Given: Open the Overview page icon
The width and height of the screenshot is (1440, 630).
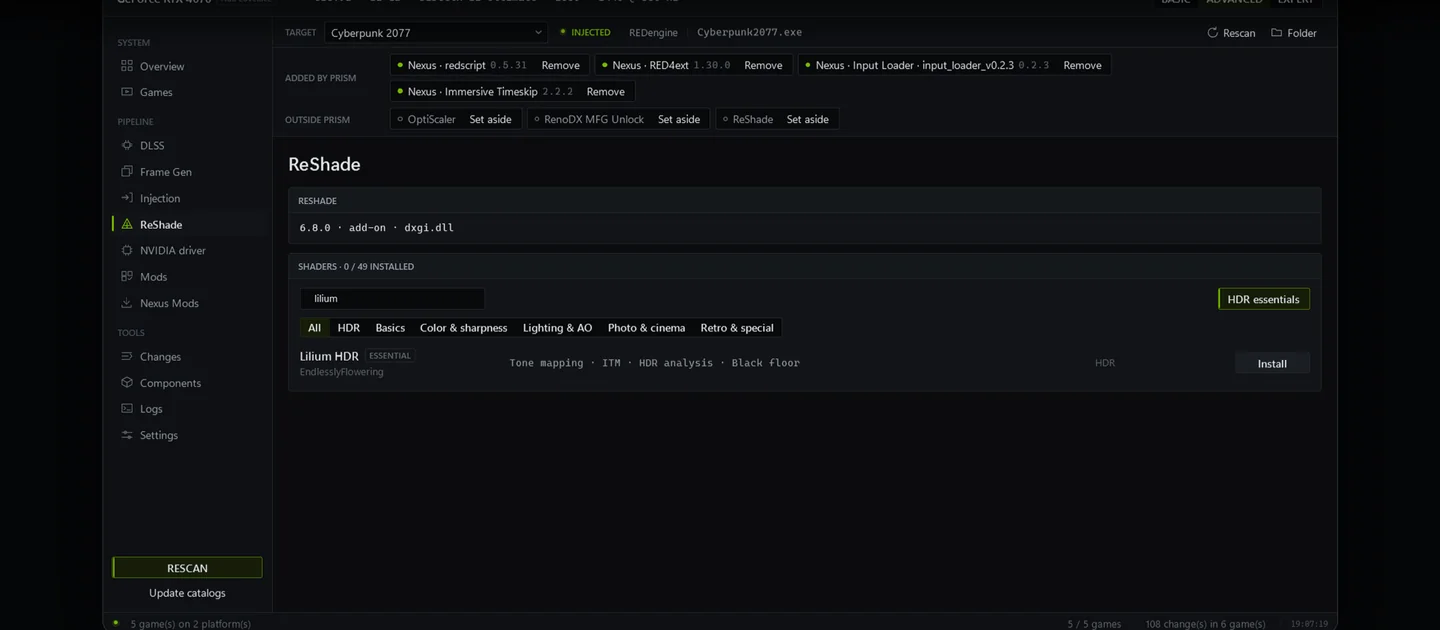Looking at the screenshot, I should [127, 66].
